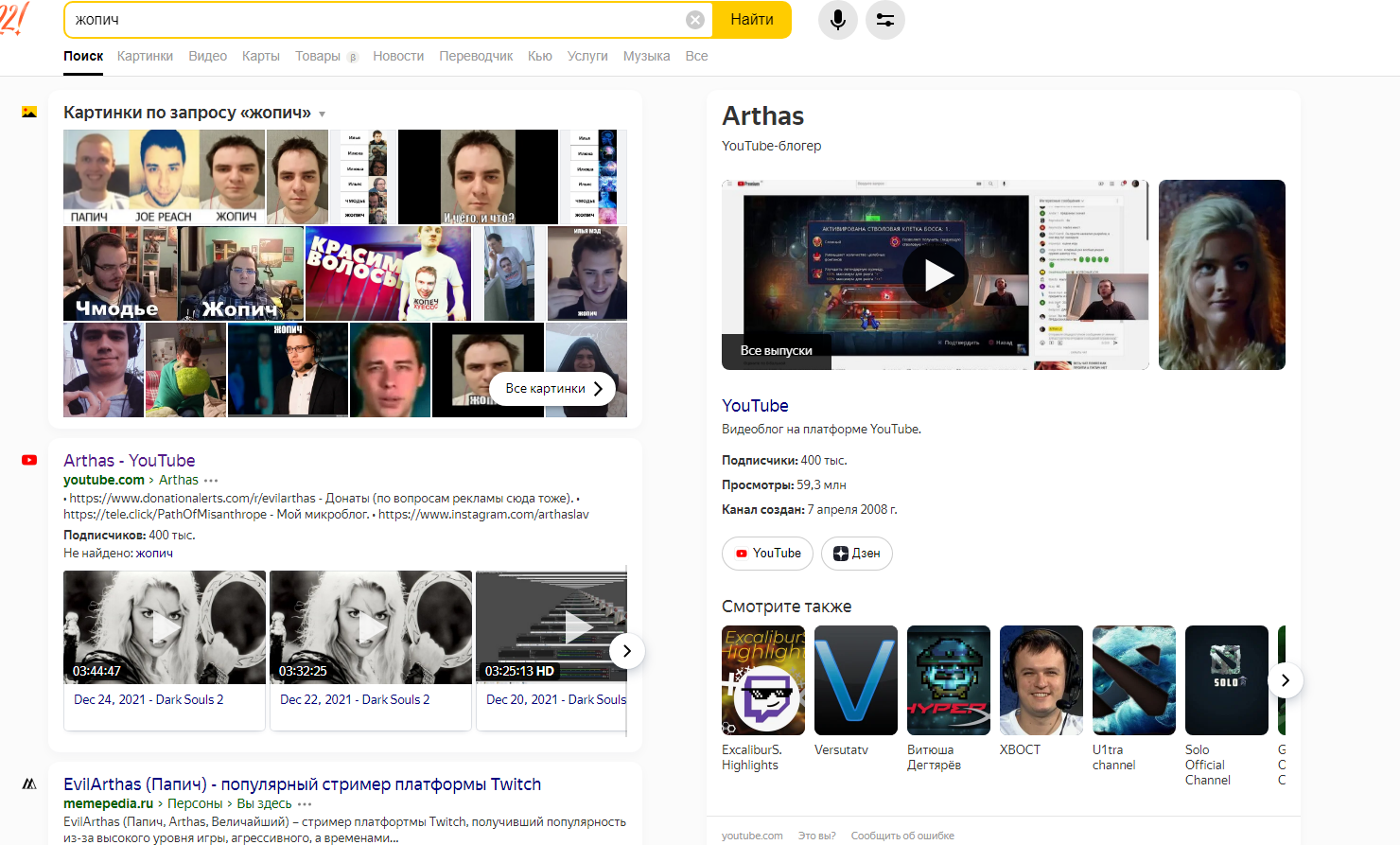Open the Жопич captioned streamer image

[x=241, y=273]
